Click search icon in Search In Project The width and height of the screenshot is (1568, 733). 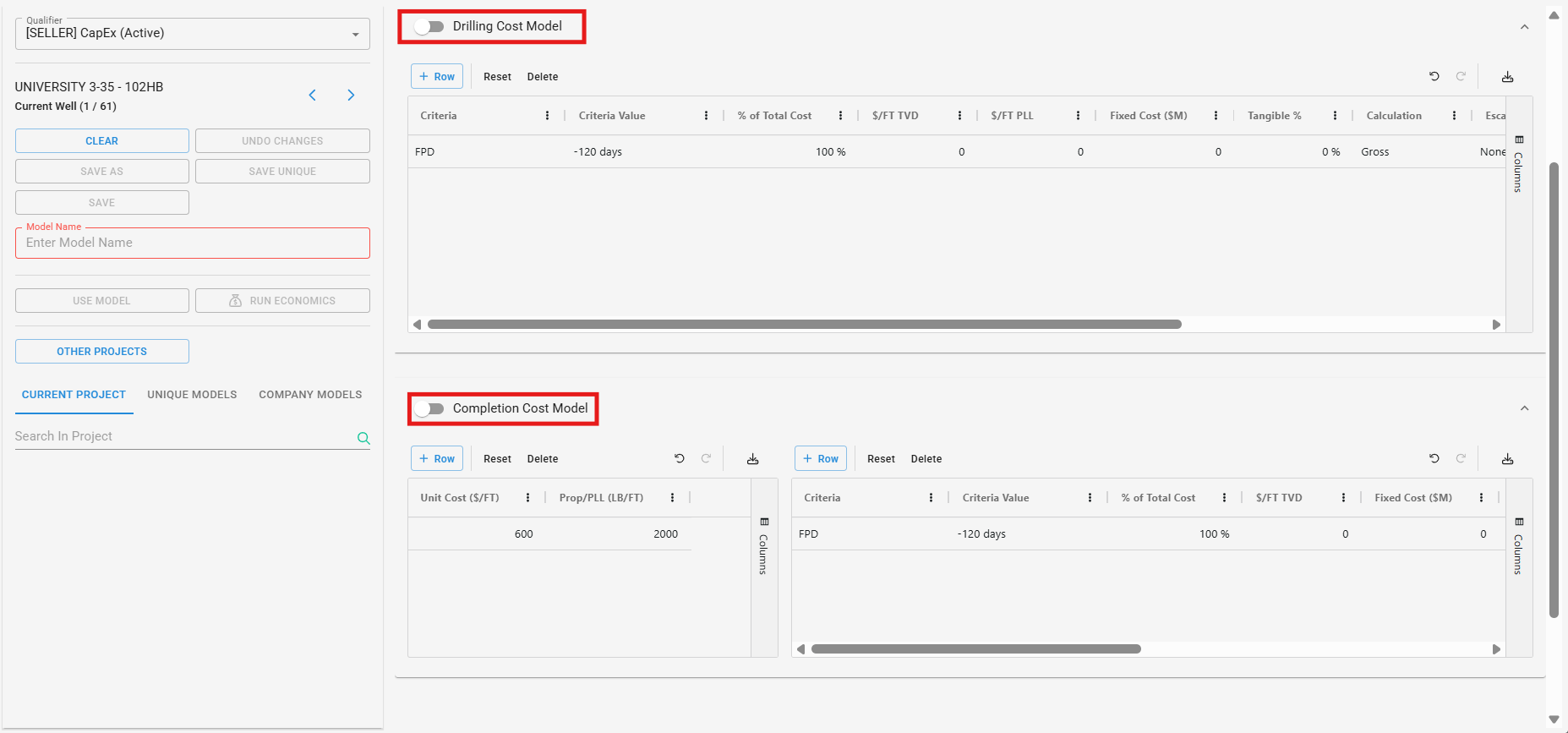(x=363, y=438)
